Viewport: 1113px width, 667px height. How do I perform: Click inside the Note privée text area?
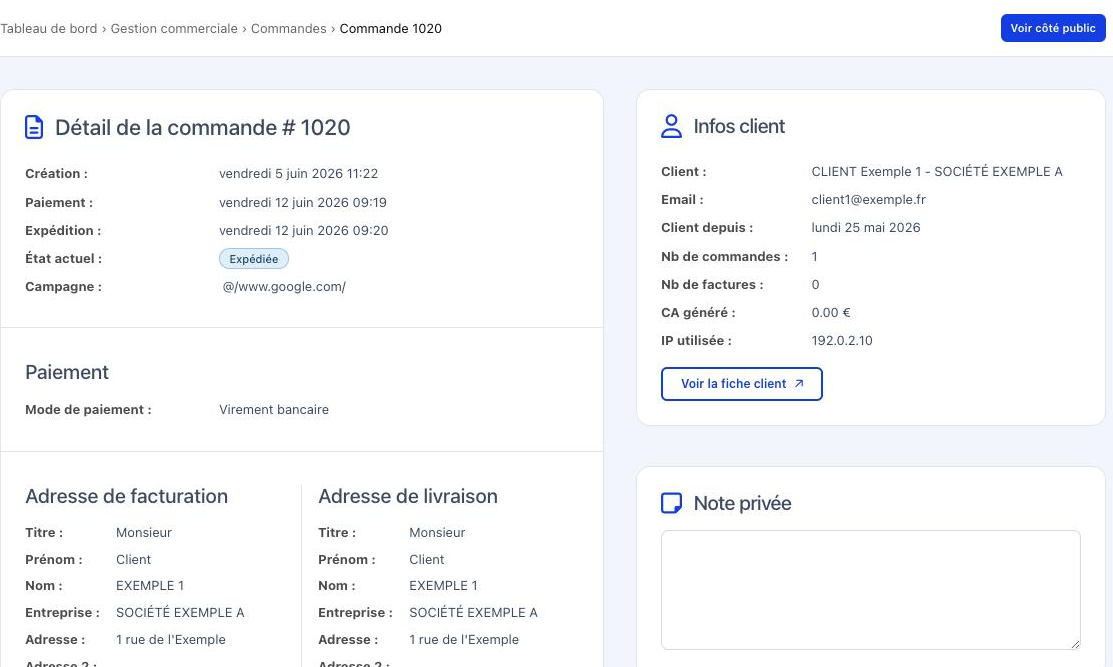coord(870,590)
